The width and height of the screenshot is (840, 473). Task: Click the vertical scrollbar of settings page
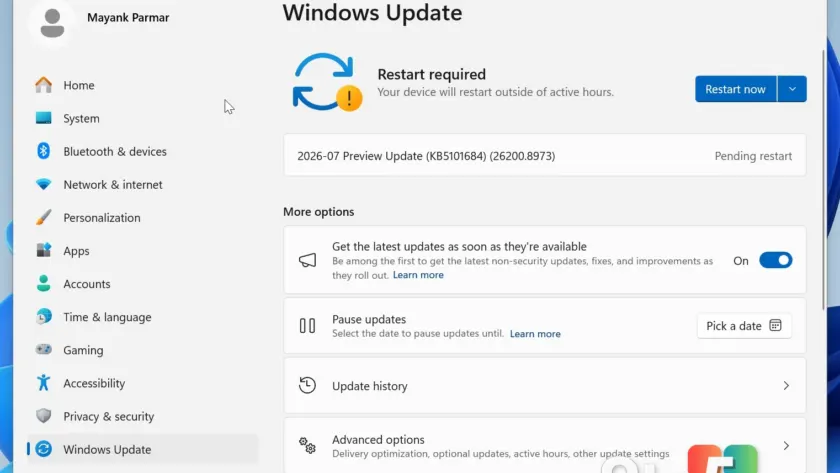click(824, 179)
